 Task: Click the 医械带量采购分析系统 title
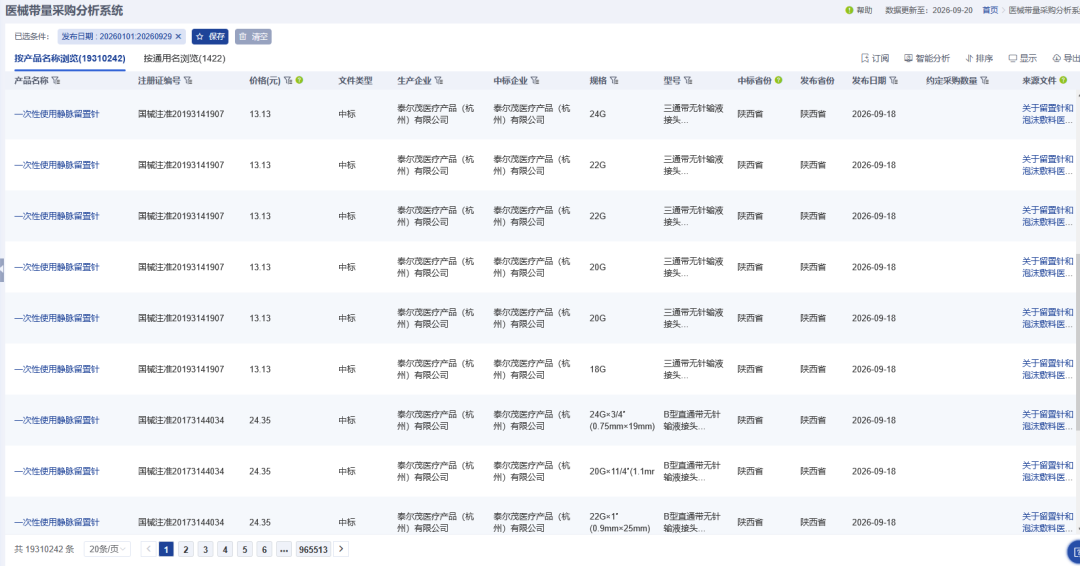65,10
